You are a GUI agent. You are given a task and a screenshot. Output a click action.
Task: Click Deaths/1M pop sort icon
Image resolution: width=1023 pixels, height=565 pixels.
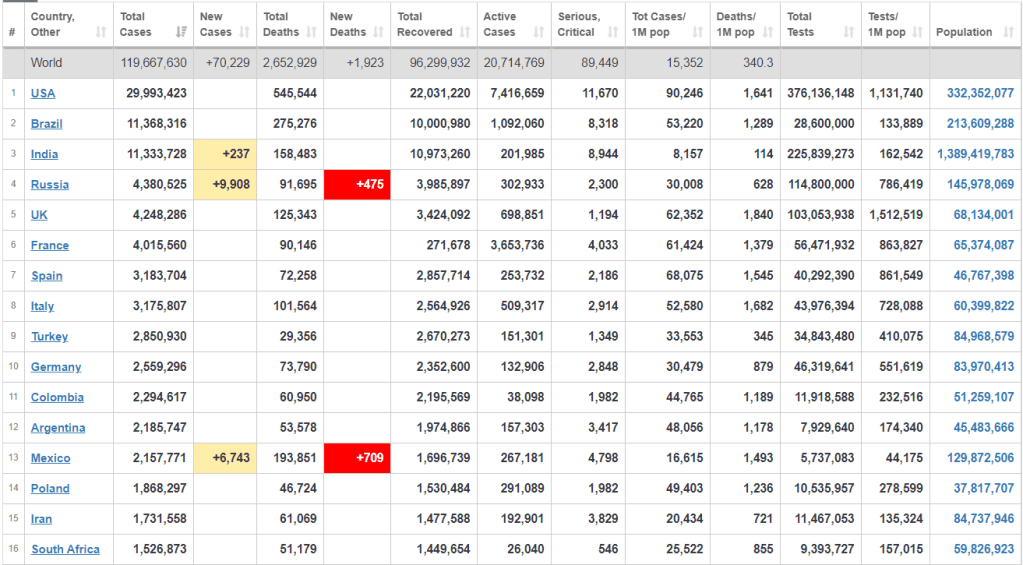[x=769, y=33]
